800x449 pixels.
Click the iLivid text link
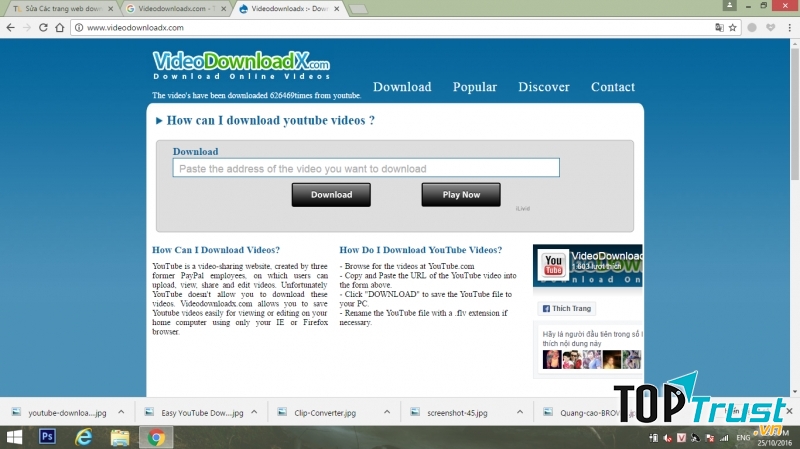tap(522, 209)
